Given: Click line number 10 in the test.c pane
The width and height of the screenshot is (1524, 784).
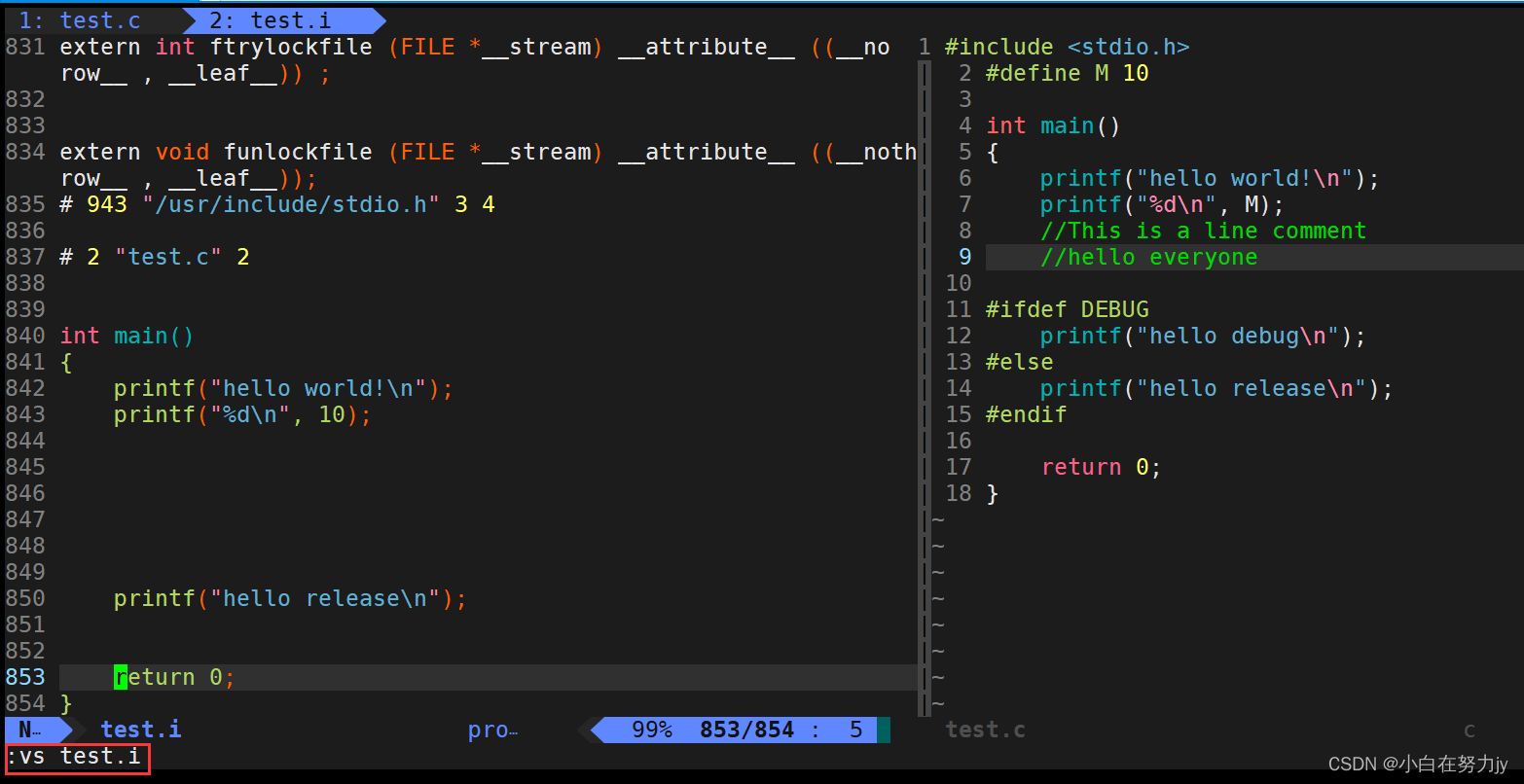Looking at the screenshot, I should point(959,283).
